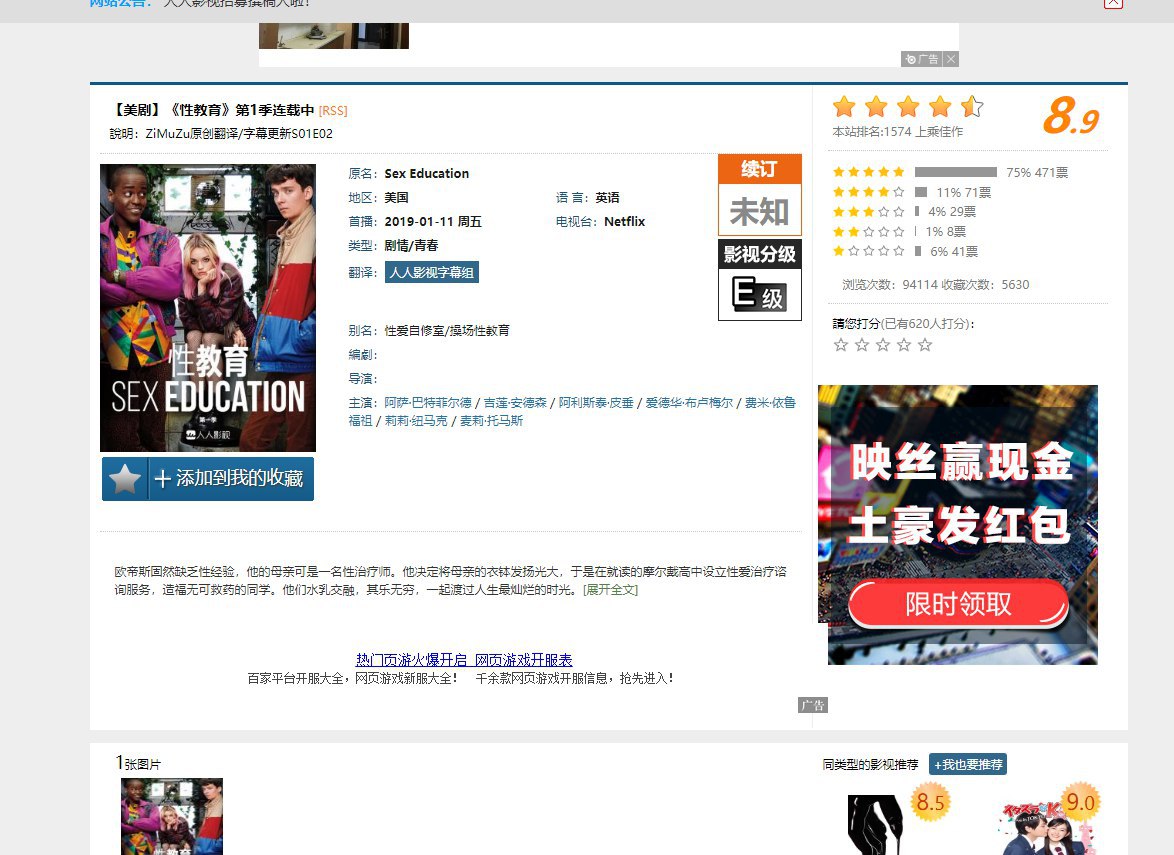The width and height of the screenshot is (1174, 855).
Task: Click the Sex Education poster image
Action: pyautogui.click(x=208, y=308)
